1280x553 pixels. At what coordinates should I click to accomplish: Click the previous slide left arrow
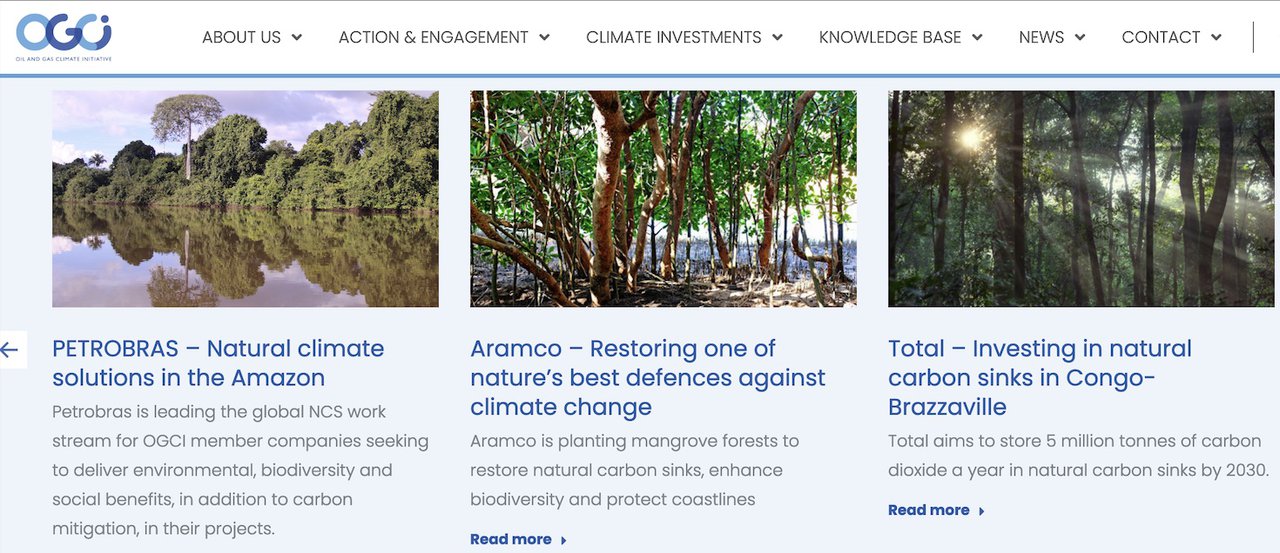click(10, 350)
